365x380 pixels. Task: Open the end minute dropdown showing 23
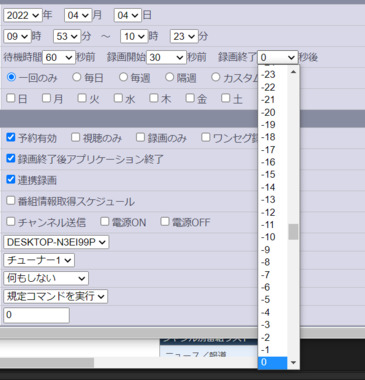[x=184, y=36]
